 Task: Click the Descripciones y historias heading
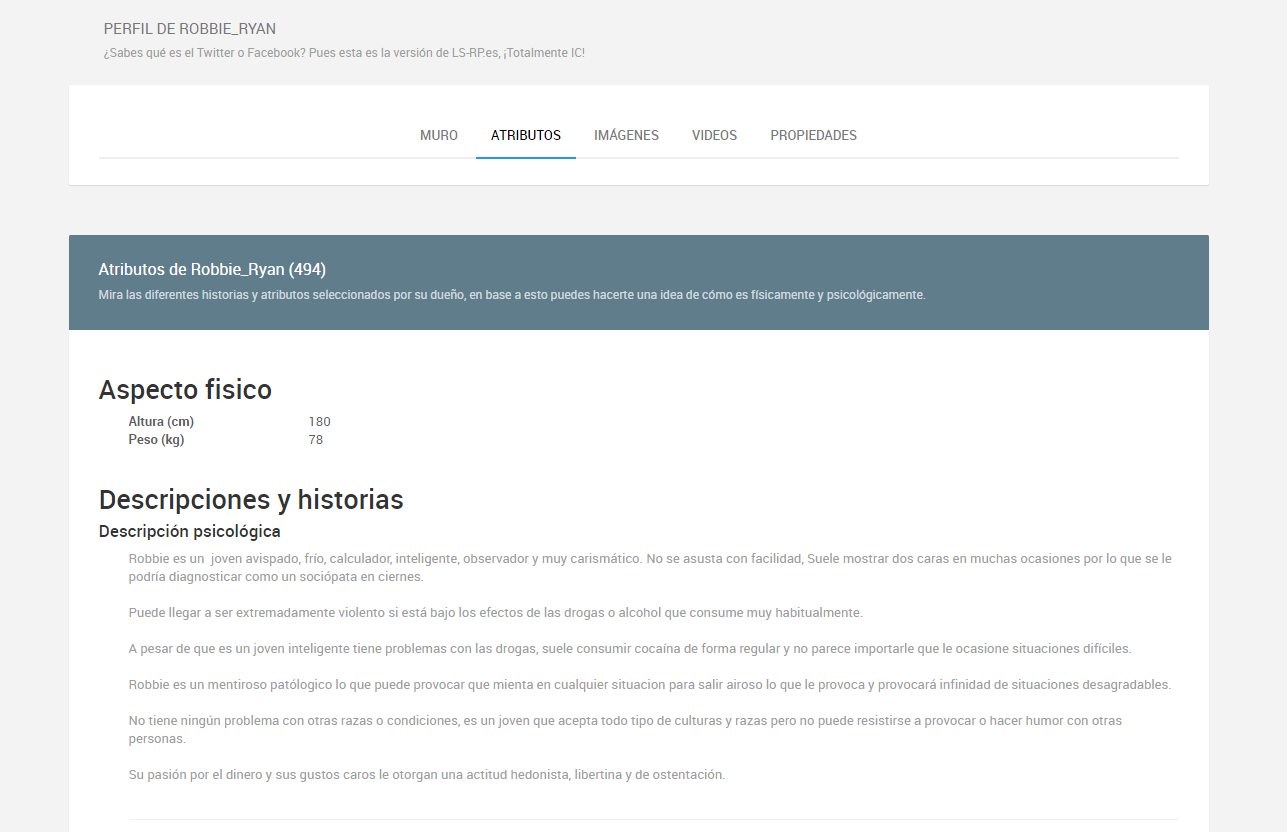pos(251,500)
